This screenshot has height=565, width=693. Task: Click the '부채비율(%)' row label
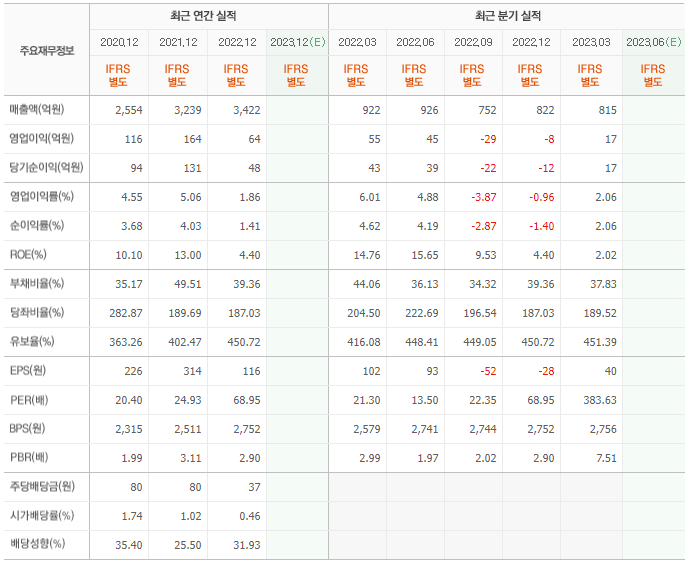(x=37, y=283)
